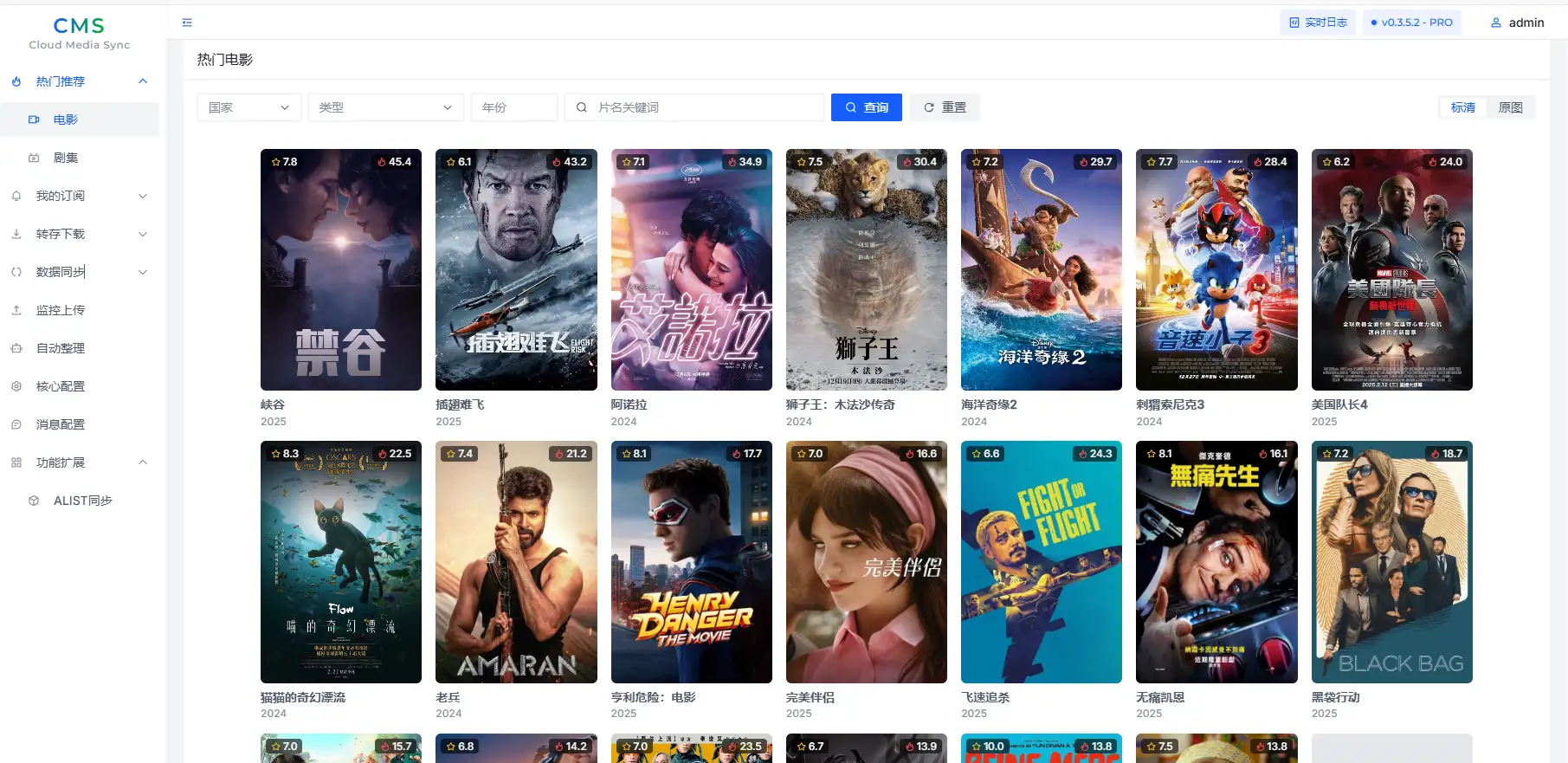This screenshot has height=763, width=1568.
Task: Click the bell icon for 我的订阅
Action: pos(16,196)
